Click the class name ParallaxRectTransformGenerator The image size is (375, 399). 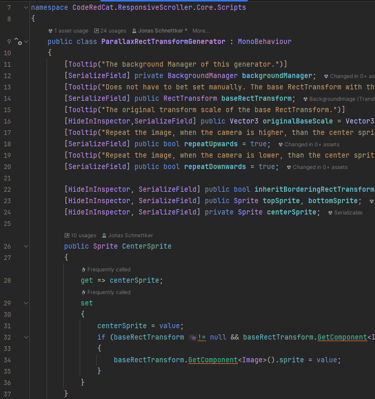[163, 42]
